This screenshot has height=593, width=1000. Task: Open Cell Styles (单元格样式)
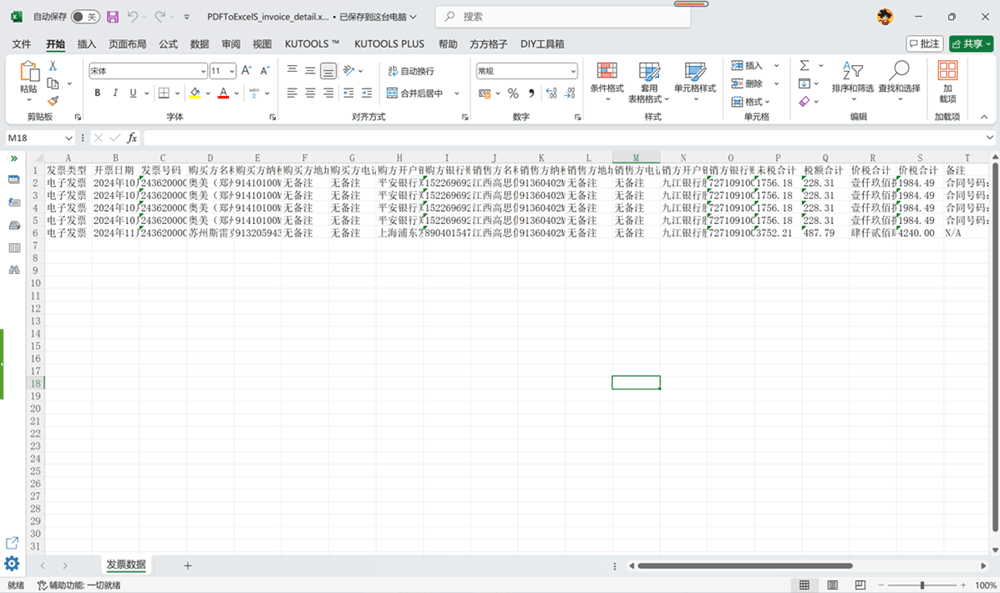tap(695, 82)
